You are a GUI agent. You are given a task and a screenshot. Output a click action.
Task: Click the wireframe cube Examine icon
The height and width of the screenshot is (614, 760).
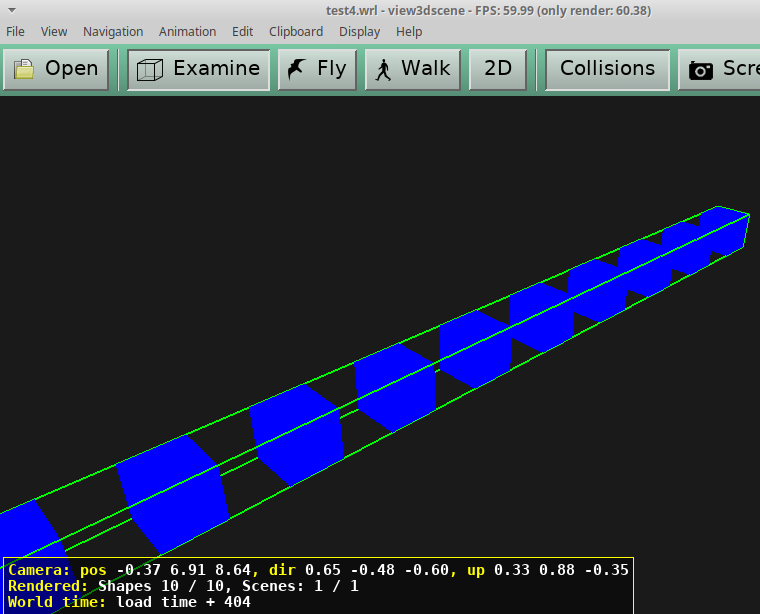click(150, 70)
